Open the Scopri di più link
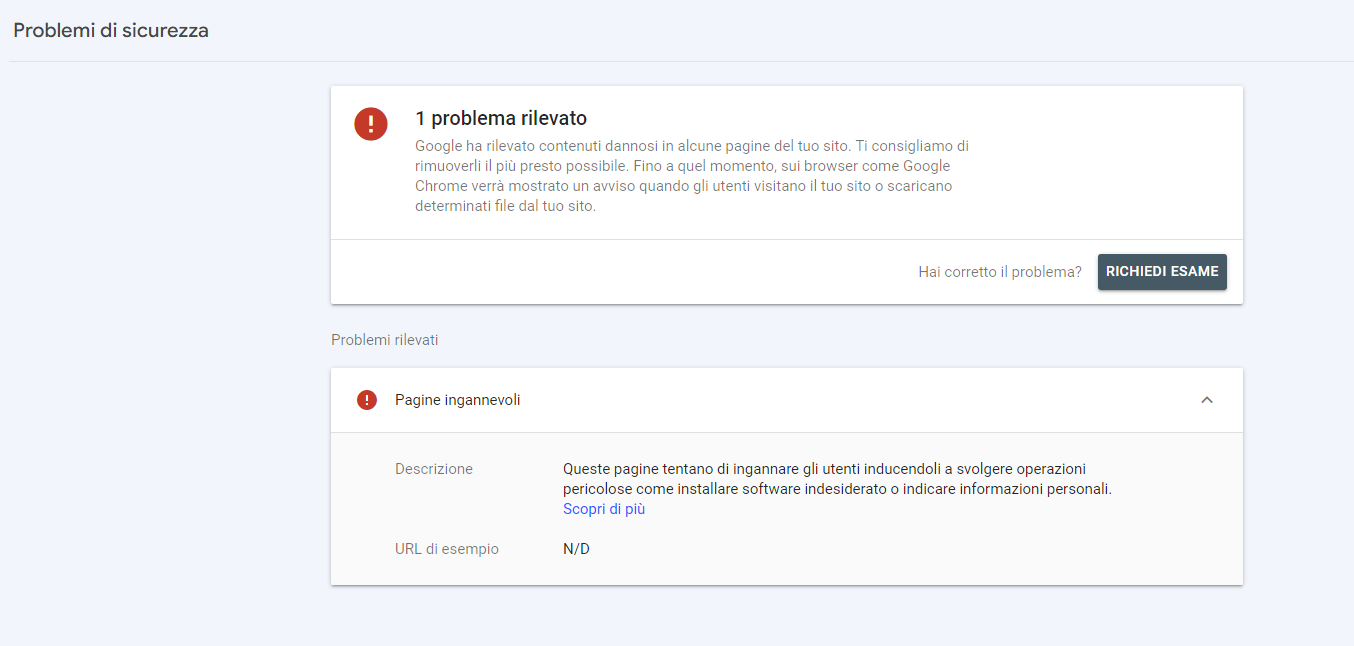This screenshot has height=646, width=1354. pos(603,509)
